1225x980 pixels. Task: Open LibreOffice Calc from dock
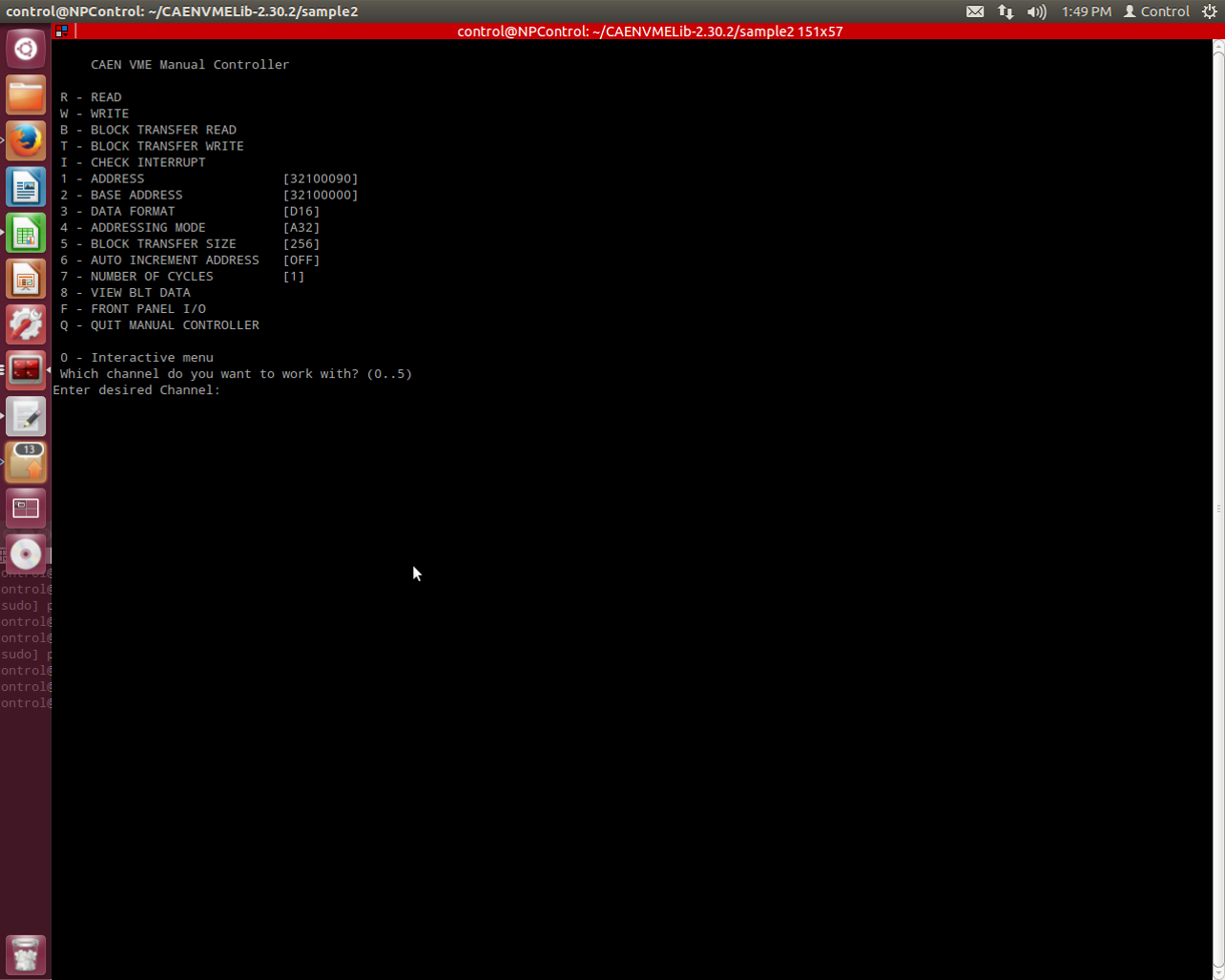coord(26,233)
